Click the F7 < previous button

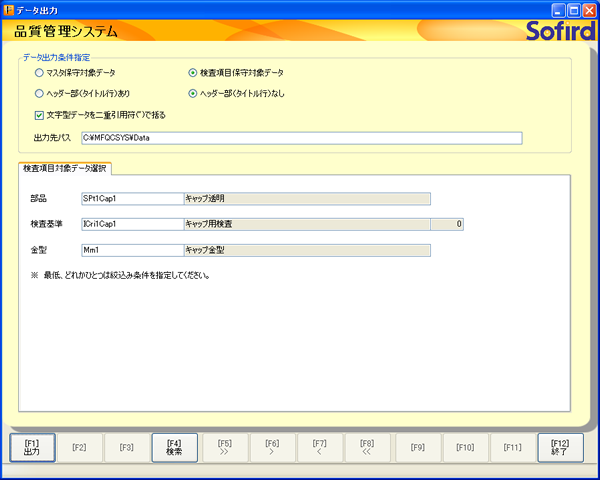(x=320, y=447)
